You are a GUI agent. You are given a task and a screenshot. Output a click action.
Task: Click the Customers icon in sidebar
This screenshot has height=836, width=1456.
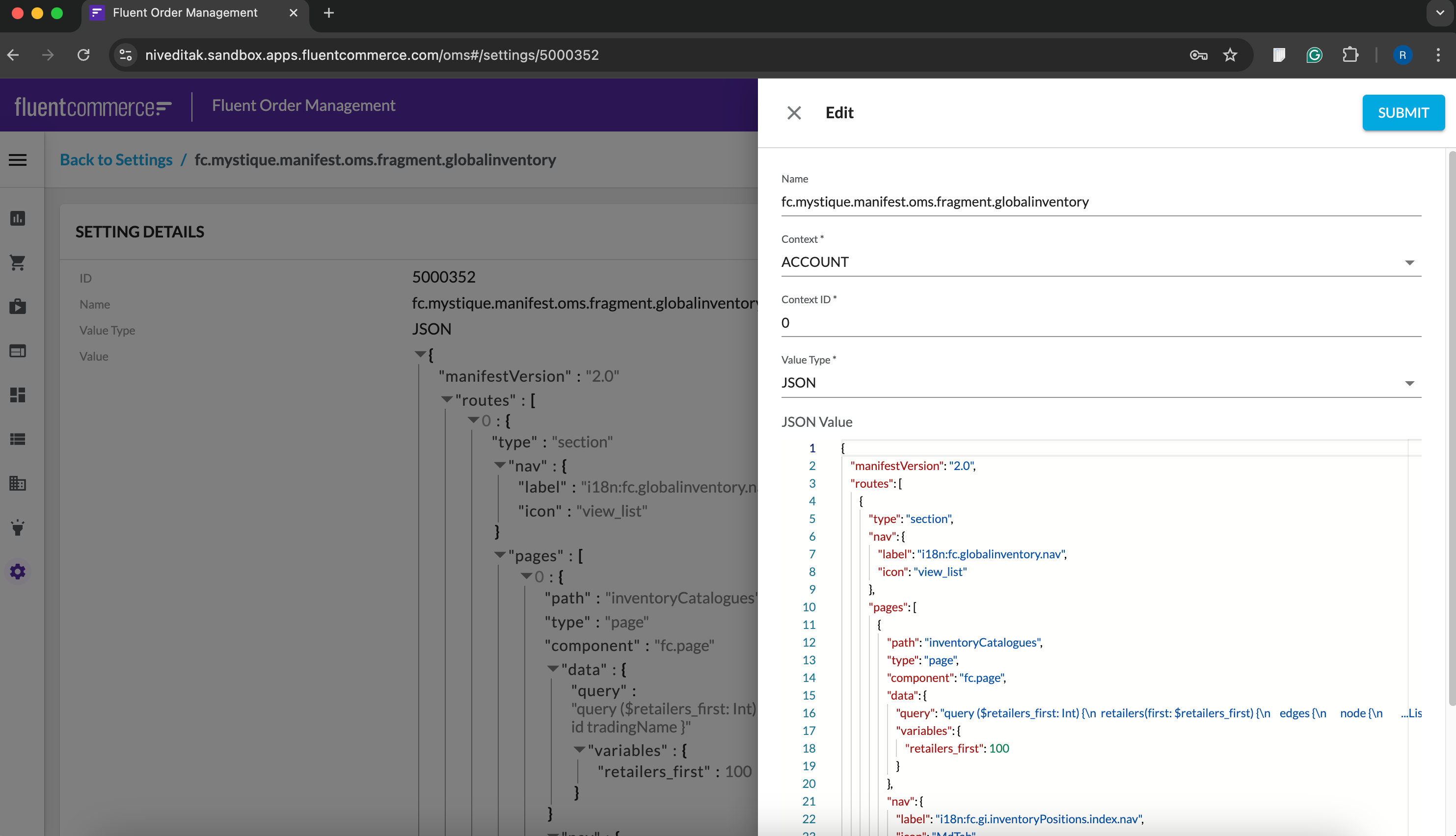pyautogui.click(x=18, y=350)
